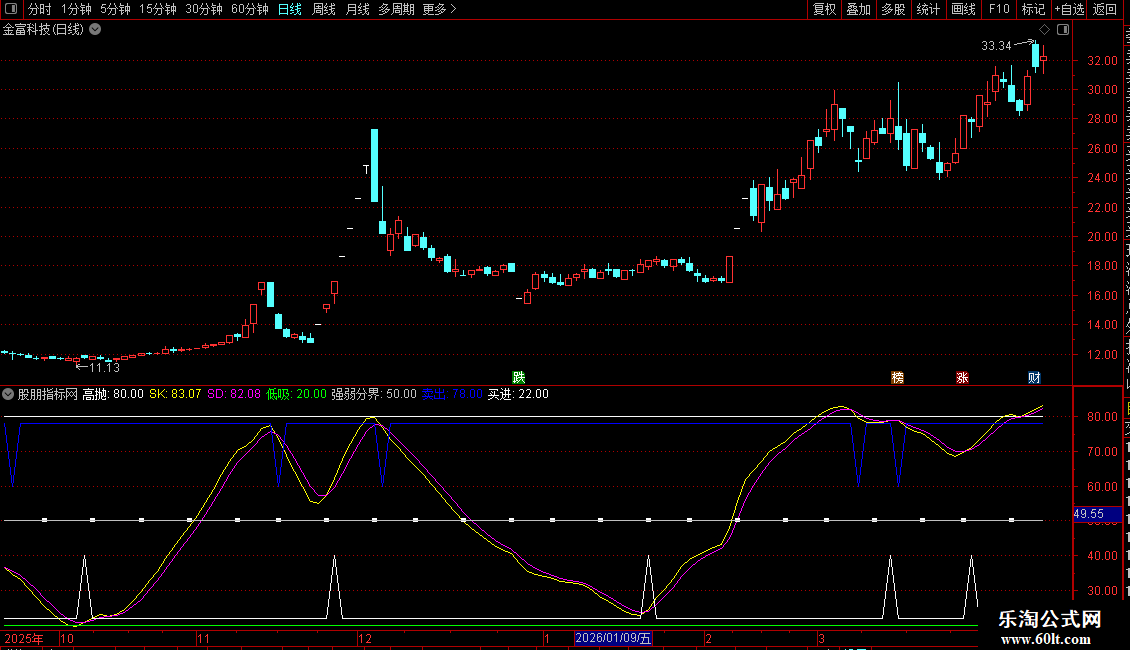This screenshot has width=1130, height=650.
Task: Click the 卖出: 78.00 indicator value
Action: click(452, 394)
